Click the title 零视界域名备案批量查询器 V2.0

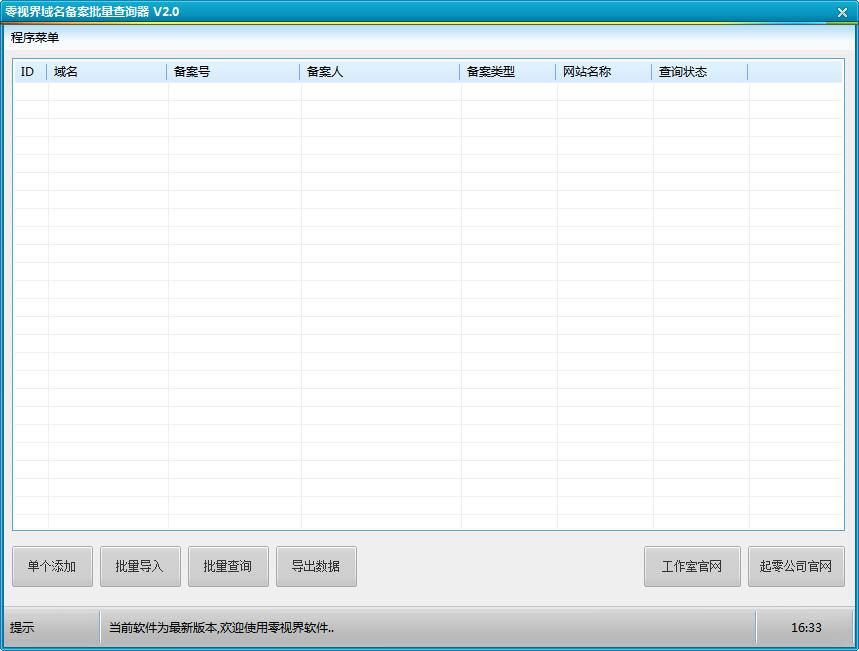(x=92, y=12)
